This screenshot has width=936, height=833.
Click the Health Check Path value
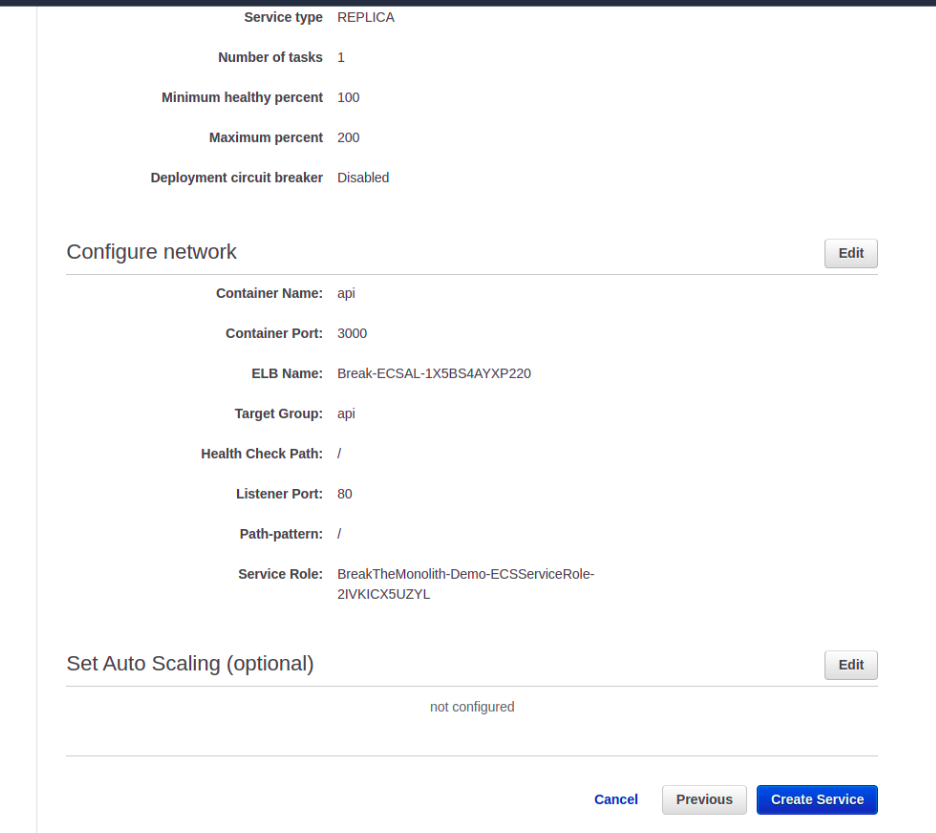pyautogui.click(x=339, y=453)
